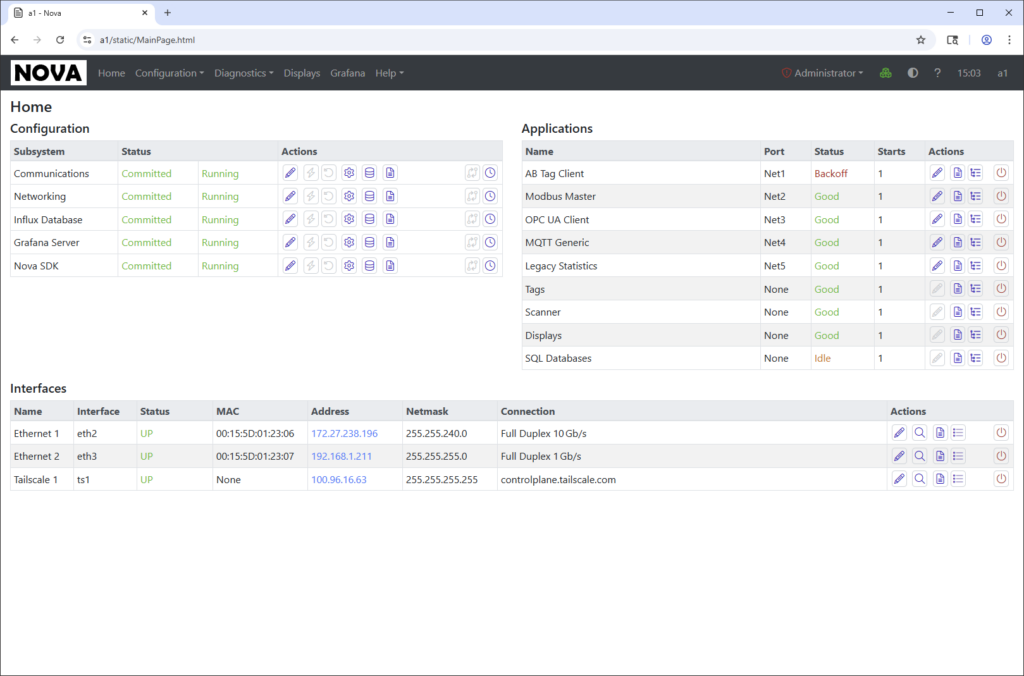Go to the Displays nav item
Image resolution: width=1024 pixels, height=676 pixels.
(302, 73)
